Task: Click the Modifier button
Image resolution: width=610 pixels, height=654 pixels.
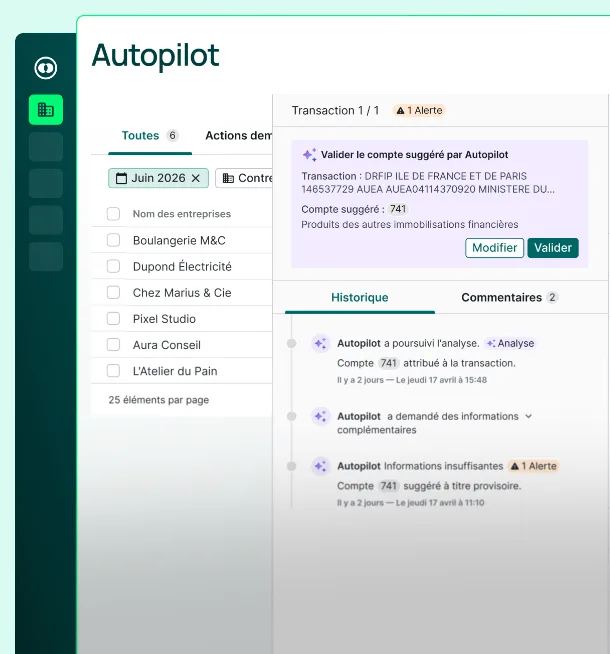Action: (495, 248)
